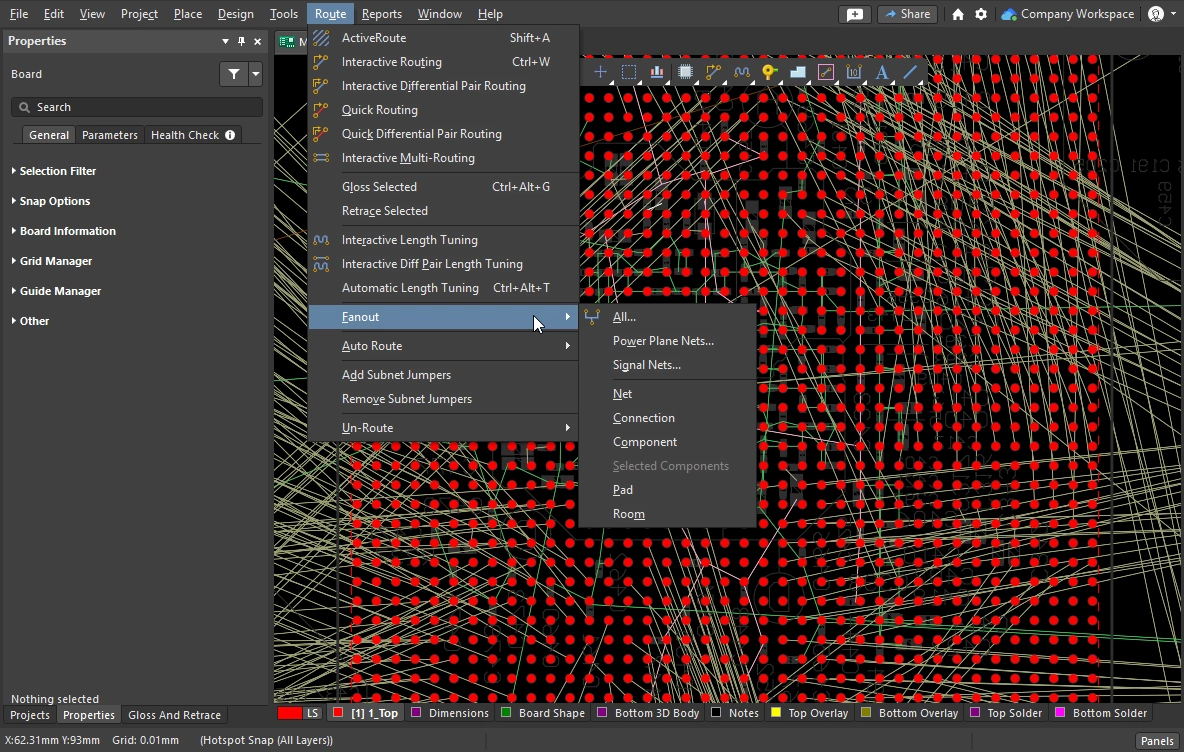
Task: Choose Signal Nets from Fanout submenu
Action: [646, 365]
